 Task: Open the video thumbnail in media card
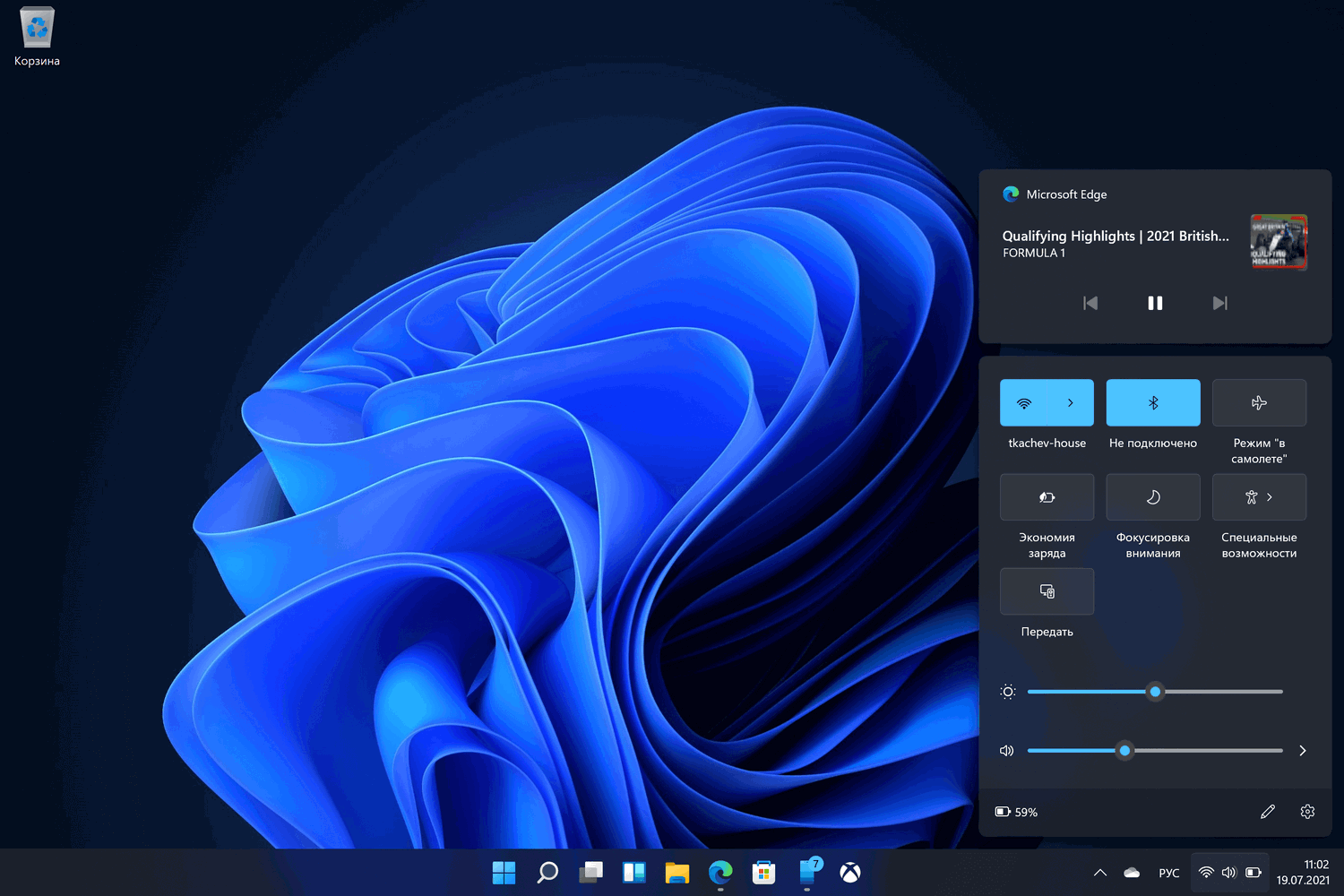click(x=1279, y=242)
